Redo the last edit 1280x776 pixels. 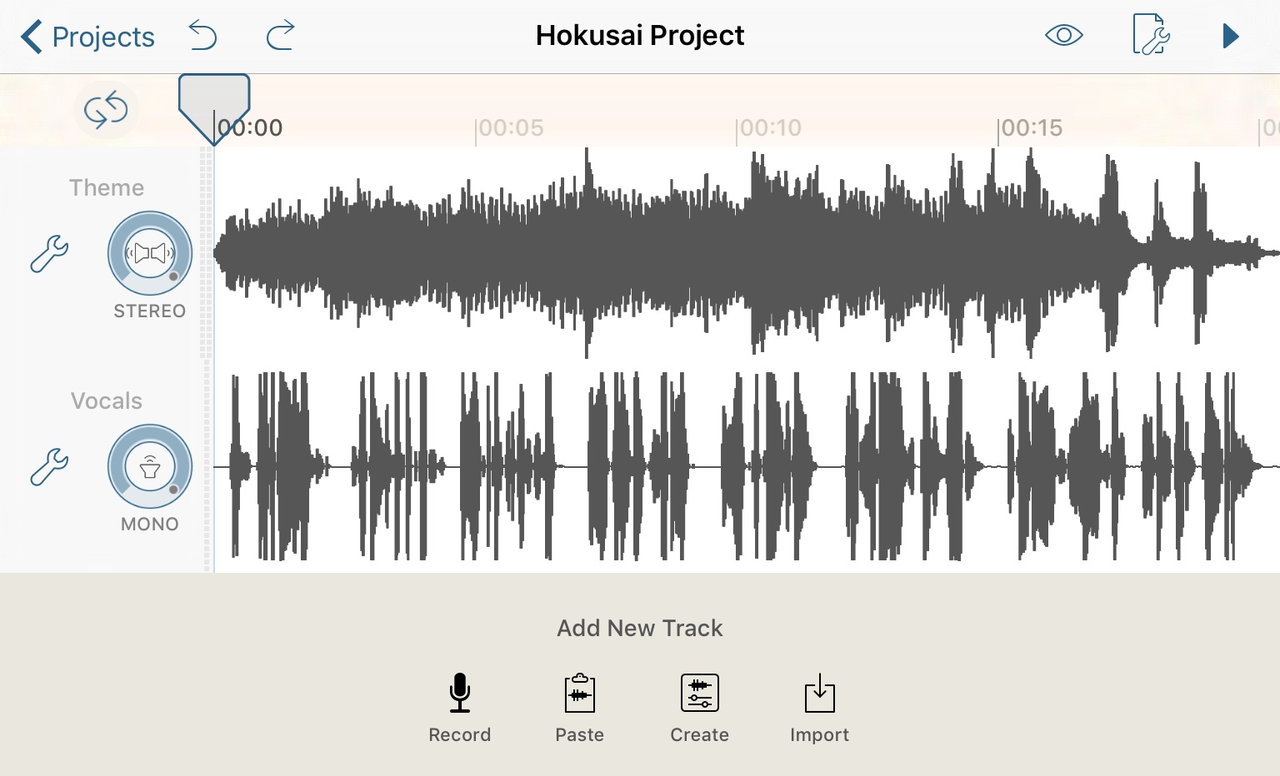pyautogui.click(x=279, y=35)
